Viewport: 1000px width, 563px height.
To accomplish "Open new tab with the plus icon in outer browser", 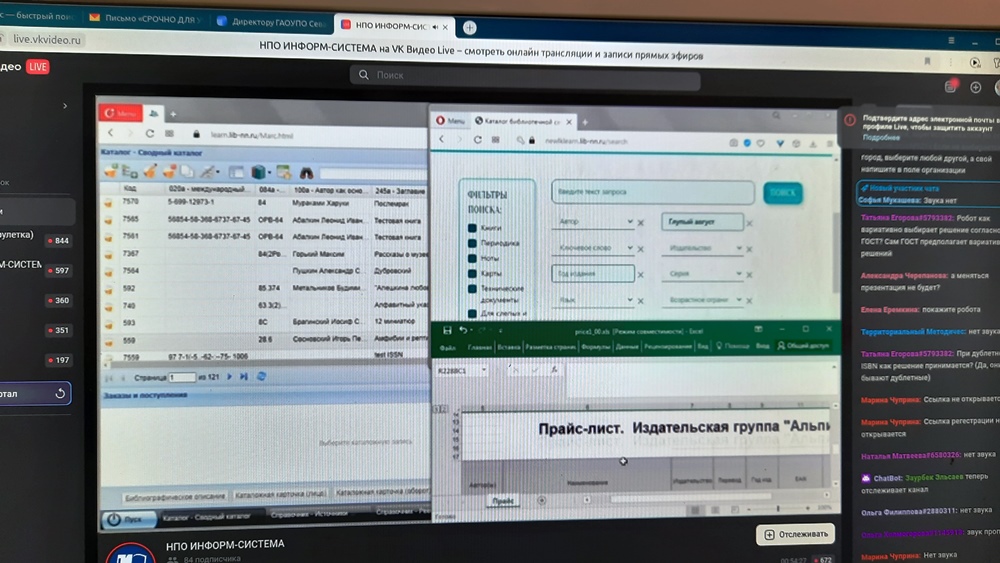I will click(x=469, y=27).
